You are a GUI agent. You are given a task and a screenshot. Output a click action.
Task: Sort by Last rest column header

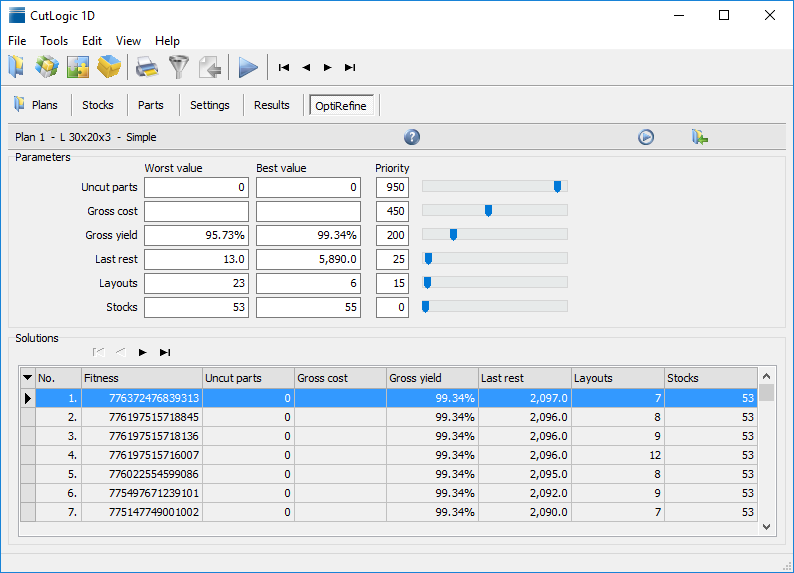coord(525,378)
